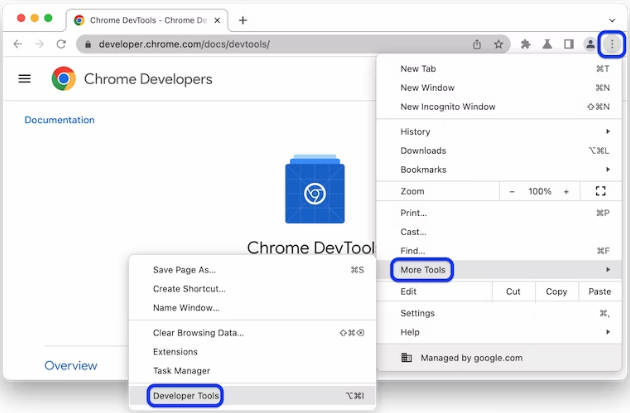Click the Chrome DevTools blue box illustration
This screenshot has height=413, width=630.
point(315,189)
